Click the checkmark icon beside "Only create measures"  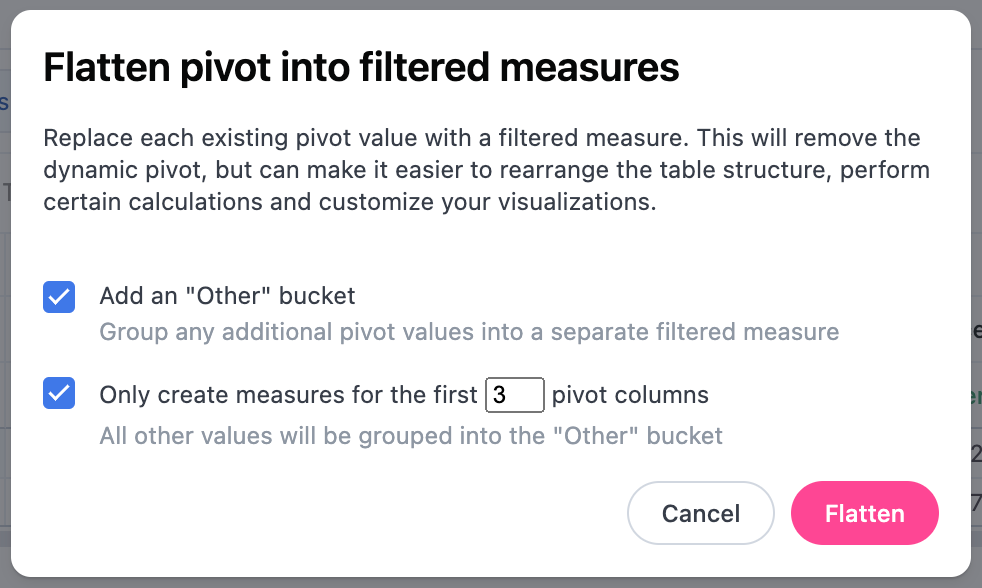coord(59,393)
